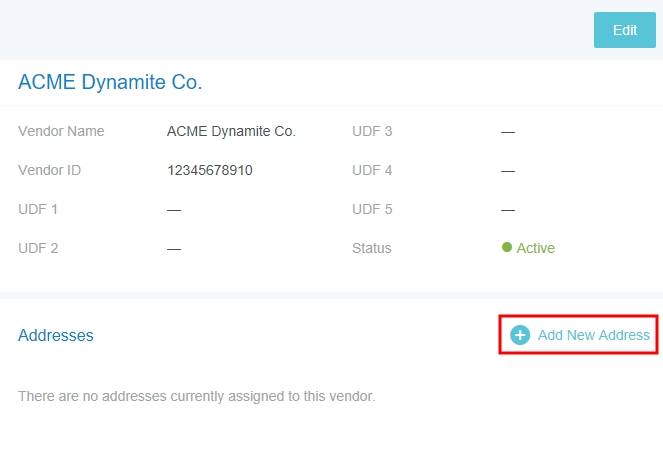The image size is (663, 458).
Task: Click the UDF 2 label
Action: (x=38, y=248)
